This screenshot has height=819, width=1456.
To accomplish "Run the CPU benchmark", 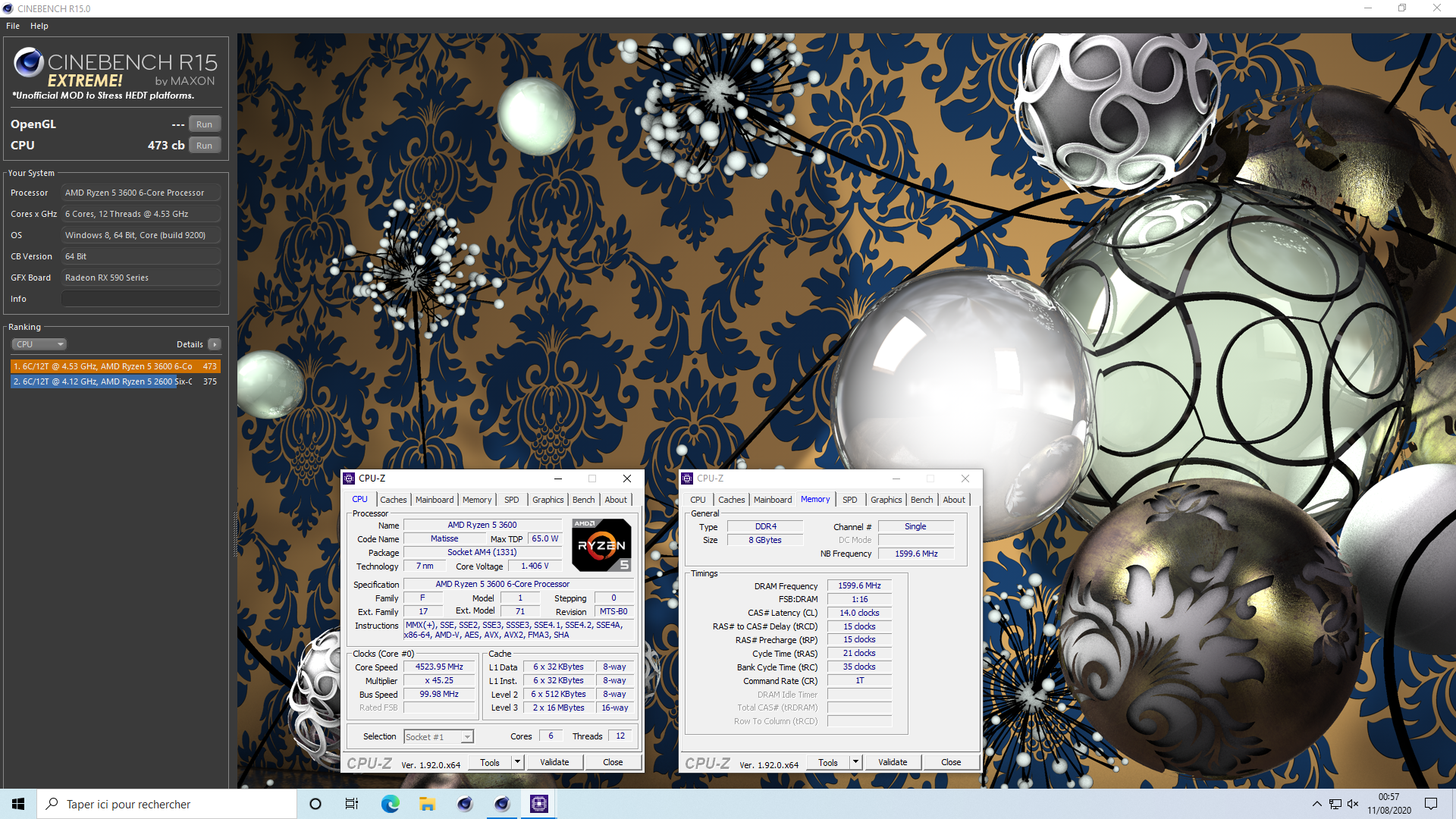I will pyautogui.click(x=205, y=146).
